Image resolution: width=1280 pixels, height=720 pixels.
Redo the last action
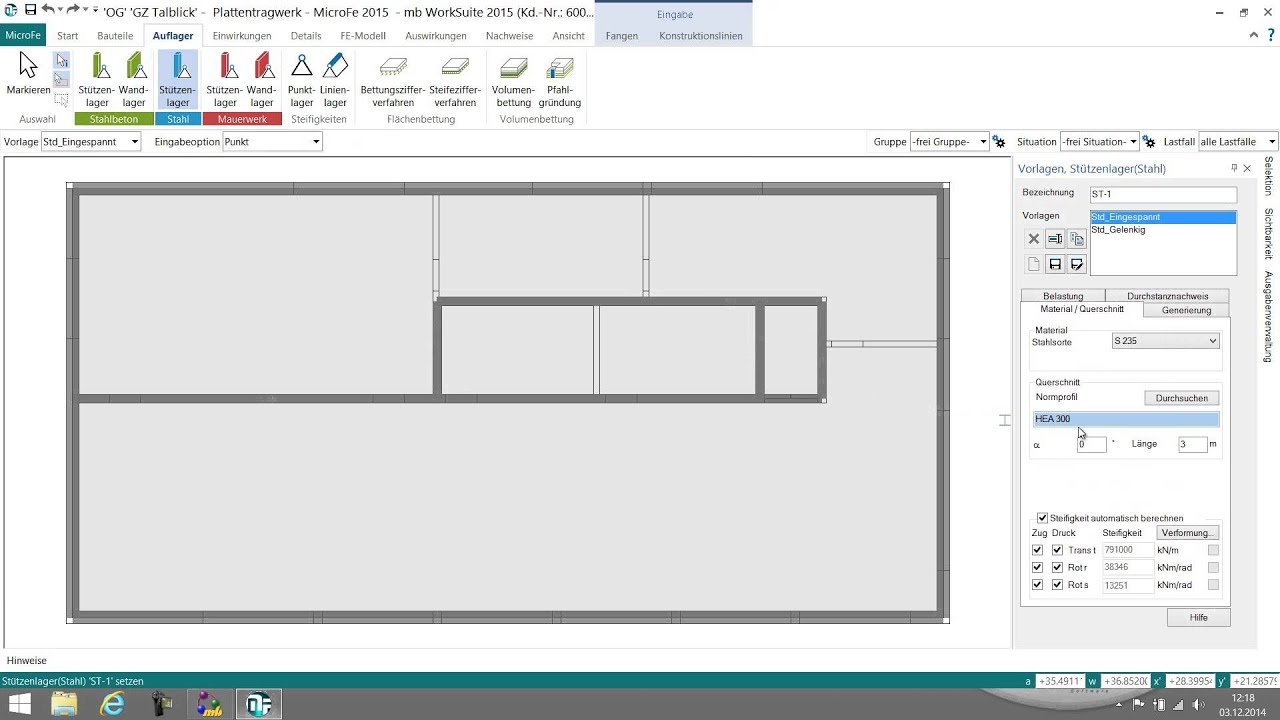pyautogui.click(x=72, y=10)
